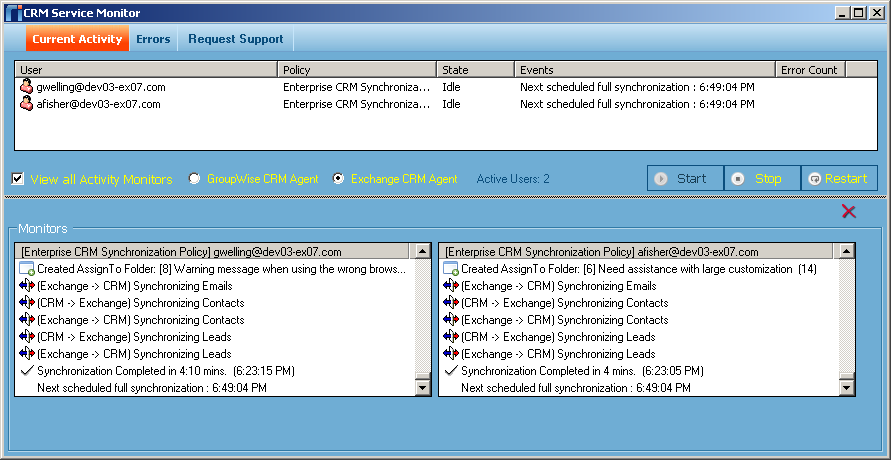Screen dimensions: 891x460
Task: Open the Request Support tab
Action: (x=236, y=39)
